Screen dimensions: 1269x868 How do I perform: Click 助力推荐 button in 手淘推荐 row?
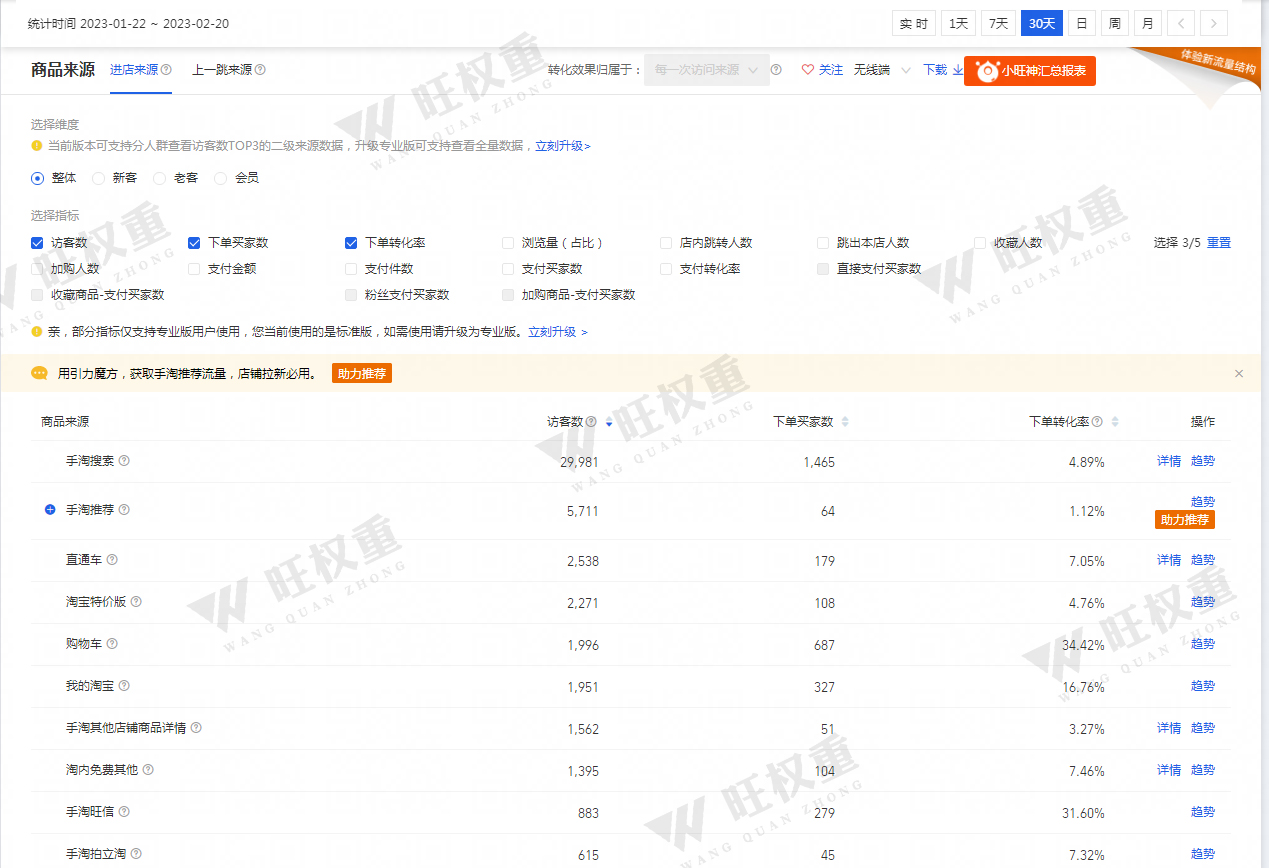(1185, 520)
